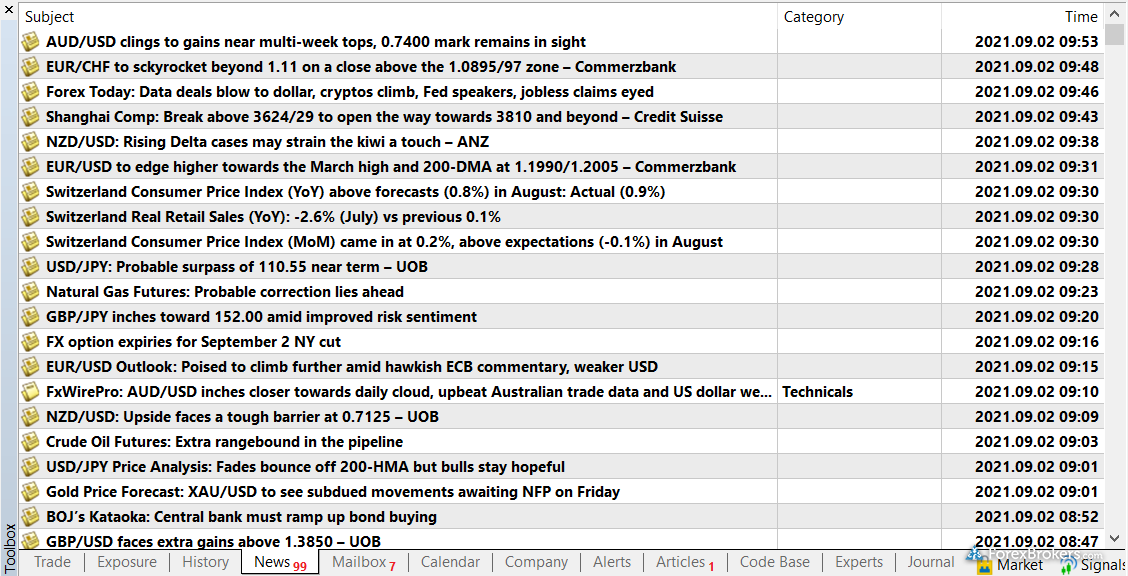The image size is (1128, 576).
Task: Click the news icon beside BOJ's Kataoka headline
Action: pos(31,517)
